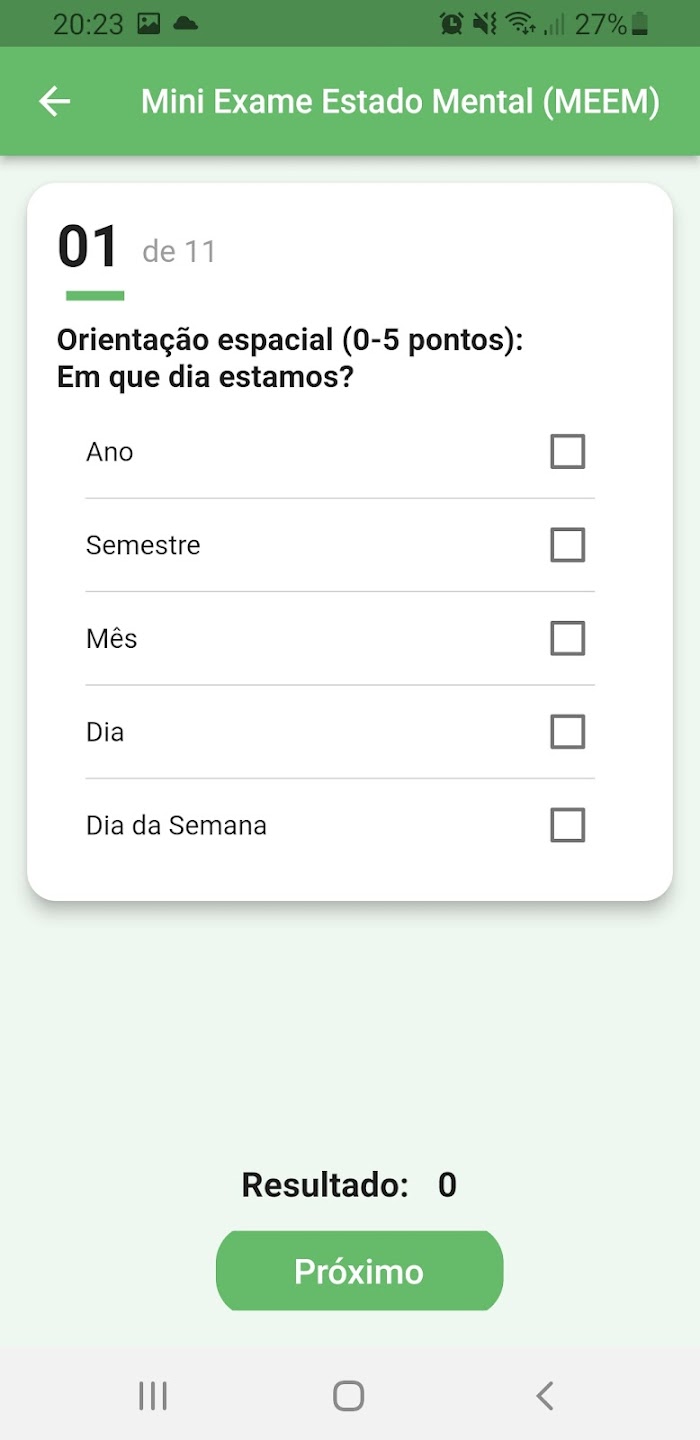
Task: Tap the Android home button icon
Action: (348, 1395)
